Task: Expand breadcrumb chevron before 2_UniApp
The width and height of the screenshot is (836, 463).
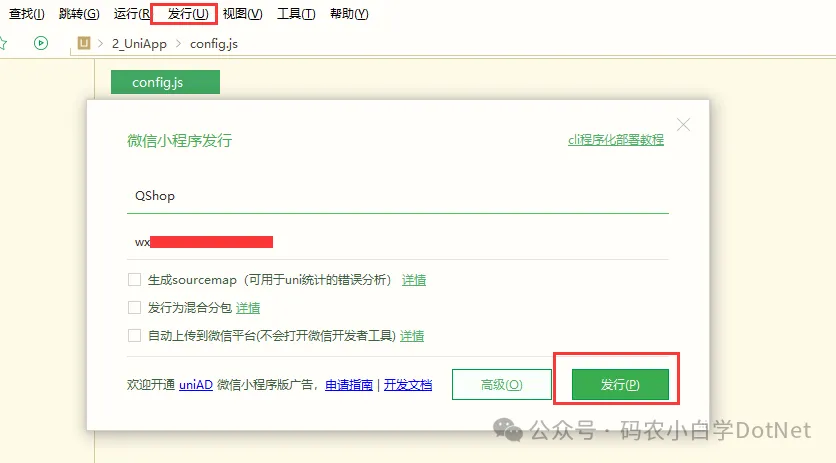Action: click(x=100, y=44)
